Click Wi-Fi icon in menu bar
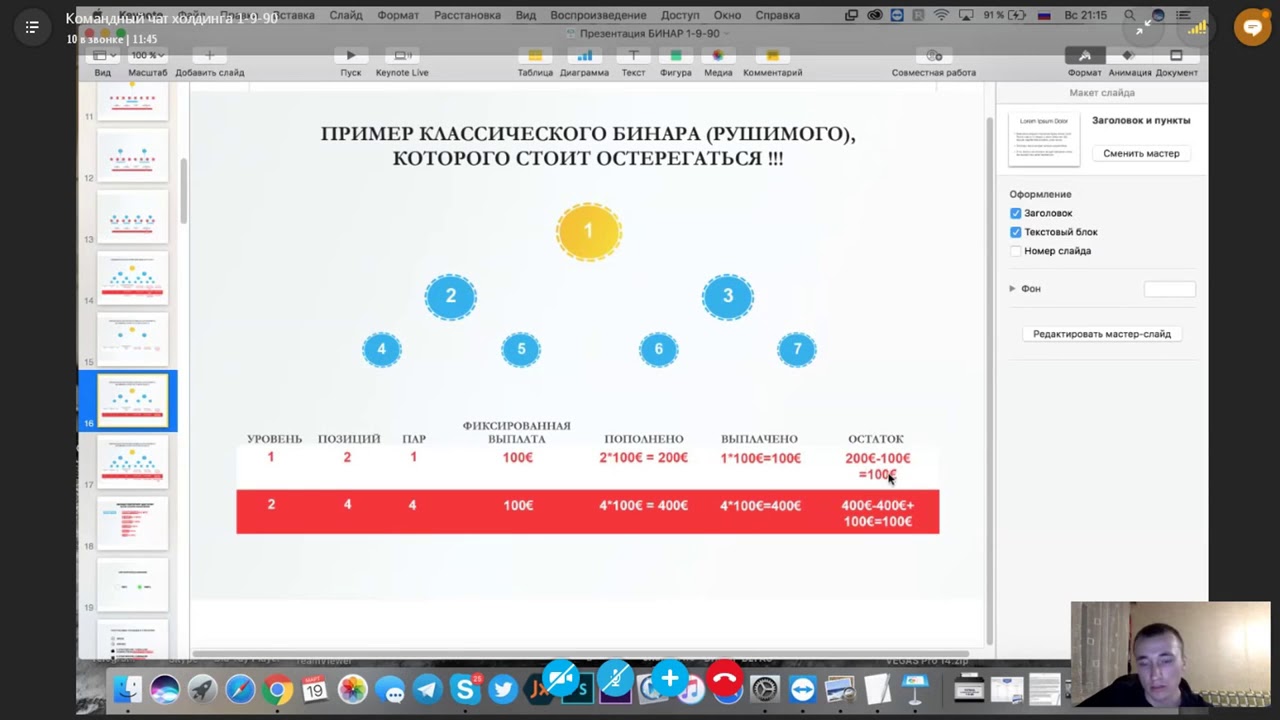The width and height of the screenshot is (1280, 720). click(941, 15)
